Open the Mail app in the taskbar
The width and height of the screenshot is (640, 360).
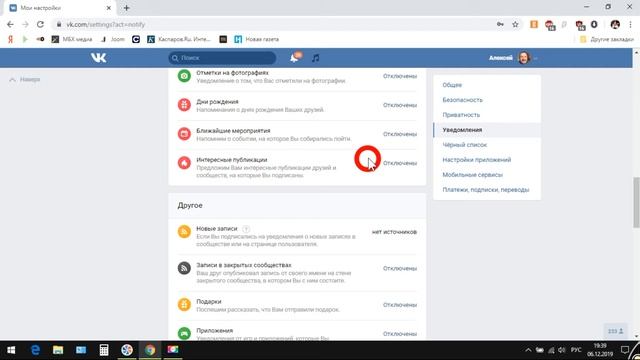click(81, 350)
